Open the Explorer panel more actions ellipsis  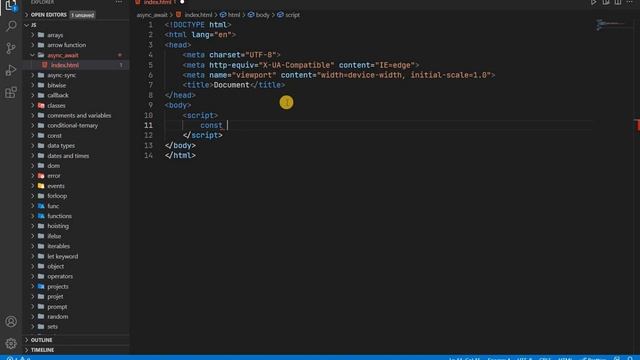coord(119,2)
